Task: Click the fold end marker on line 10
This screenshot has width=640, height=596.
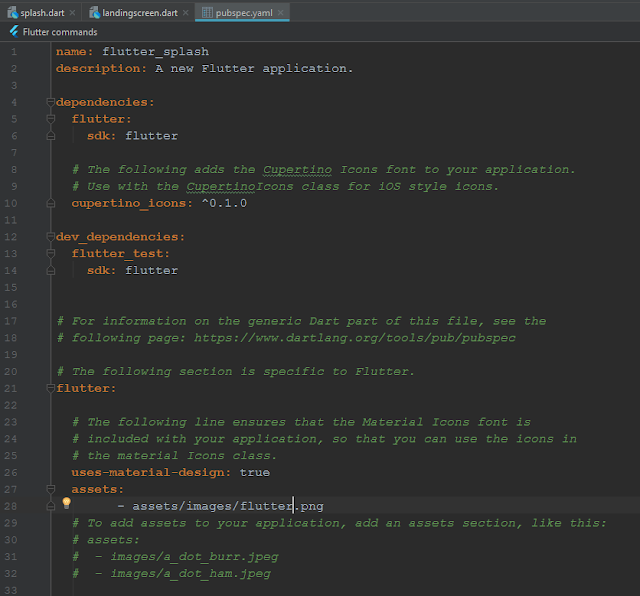Action: [51, 203]
